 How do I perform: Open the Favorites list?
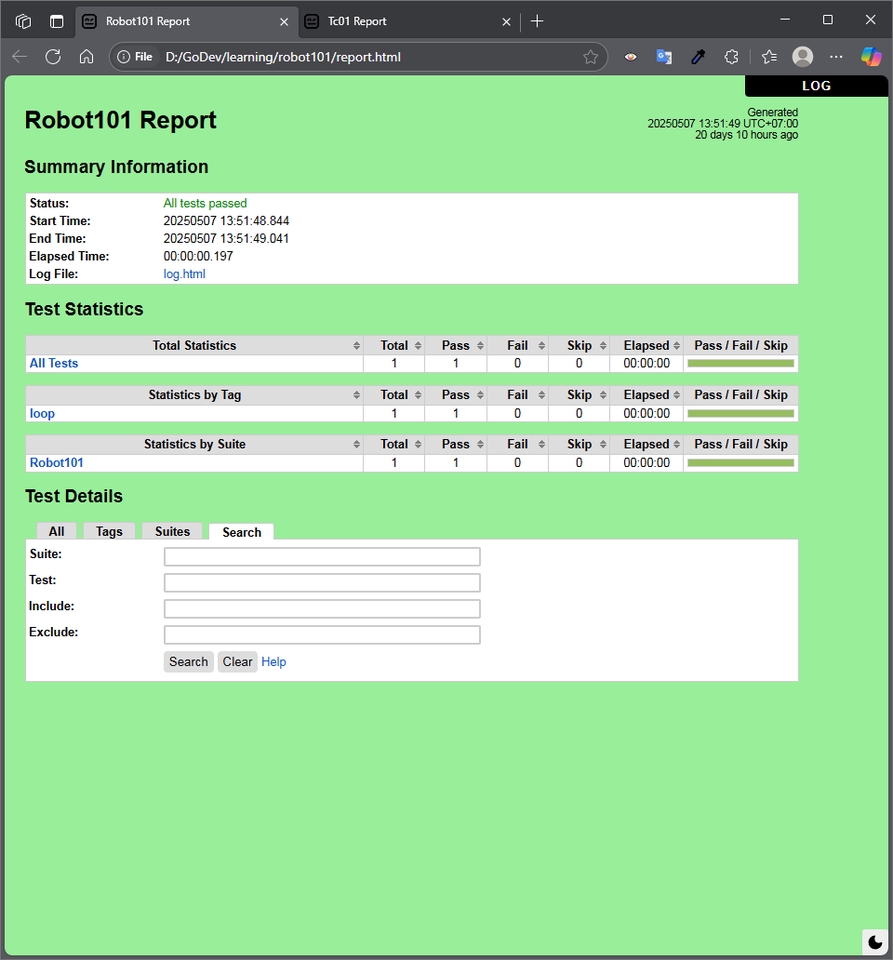coord(769,57)
